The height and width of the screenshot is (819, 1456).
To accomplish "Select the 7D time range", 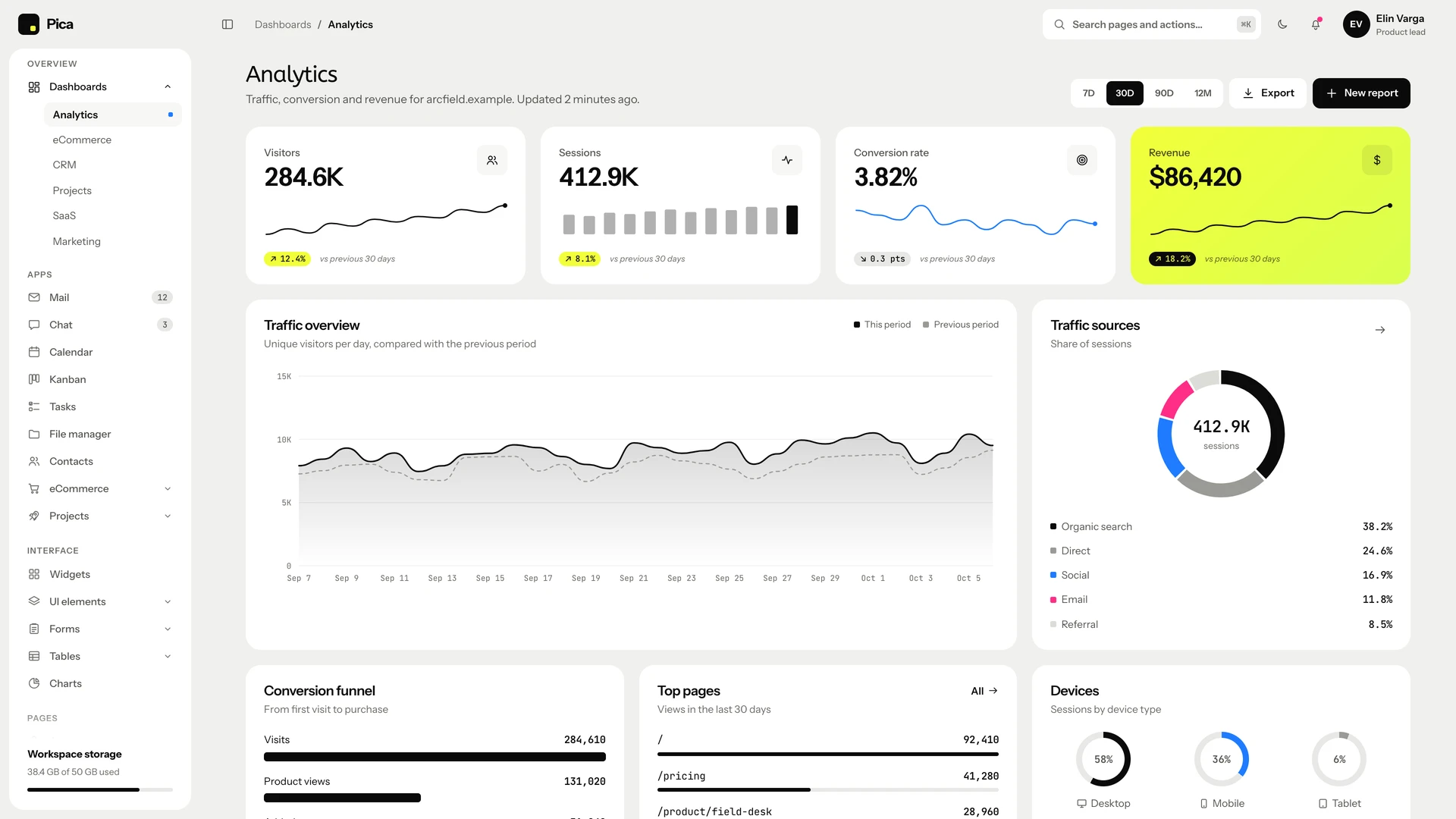I will (x=1088, y=93).
